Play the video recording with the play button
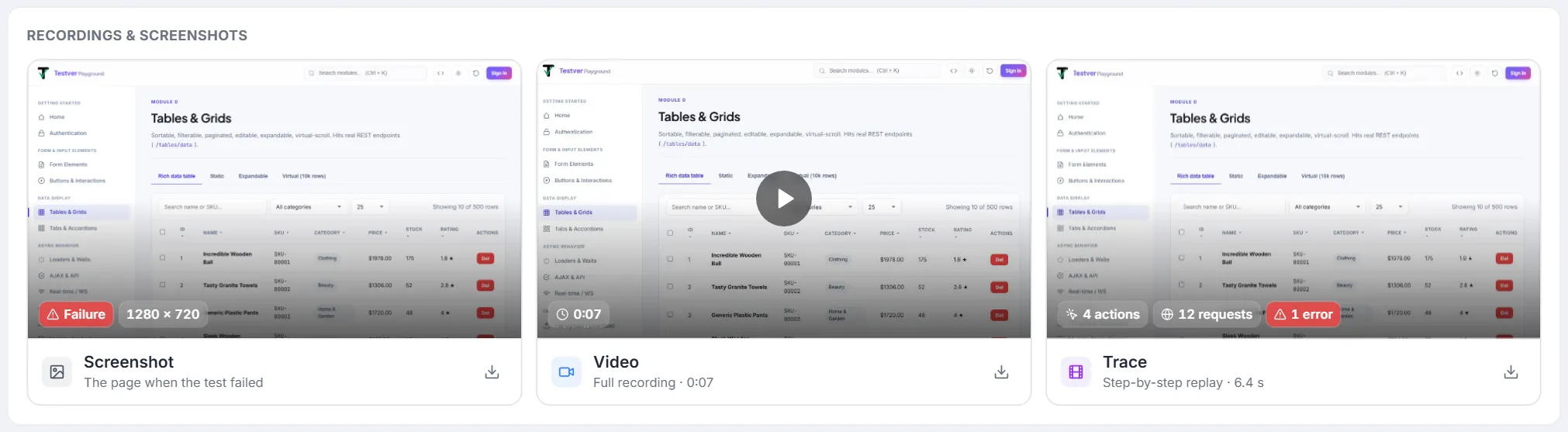Screen dimensions: 1568x432 tap(784, 199)
